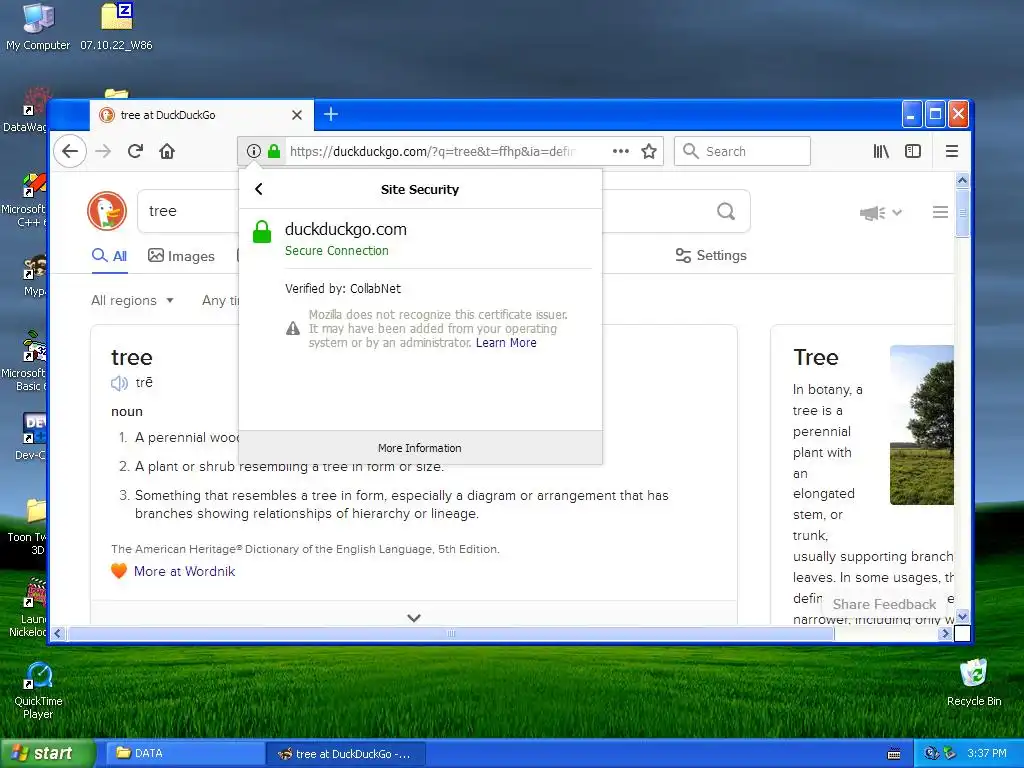
Task: Click into the Firefox Search box
Action: point(743,152)
